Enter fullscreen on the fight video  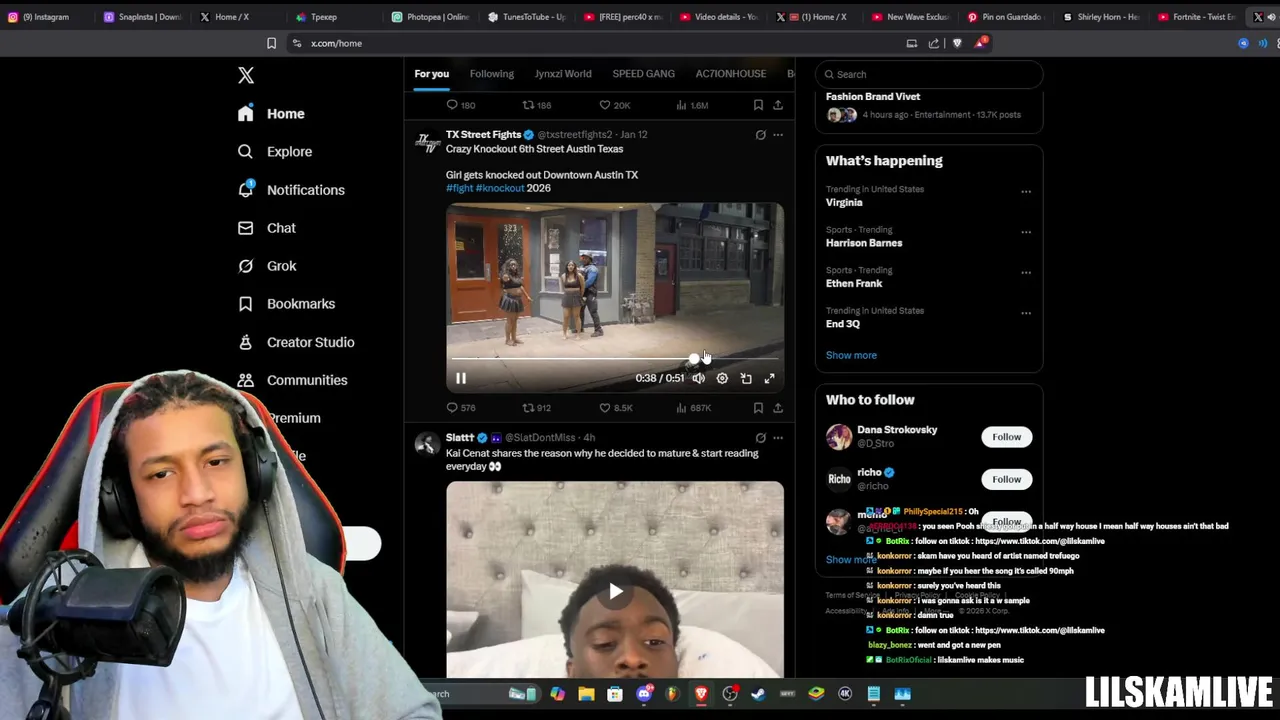click(769, 378)
